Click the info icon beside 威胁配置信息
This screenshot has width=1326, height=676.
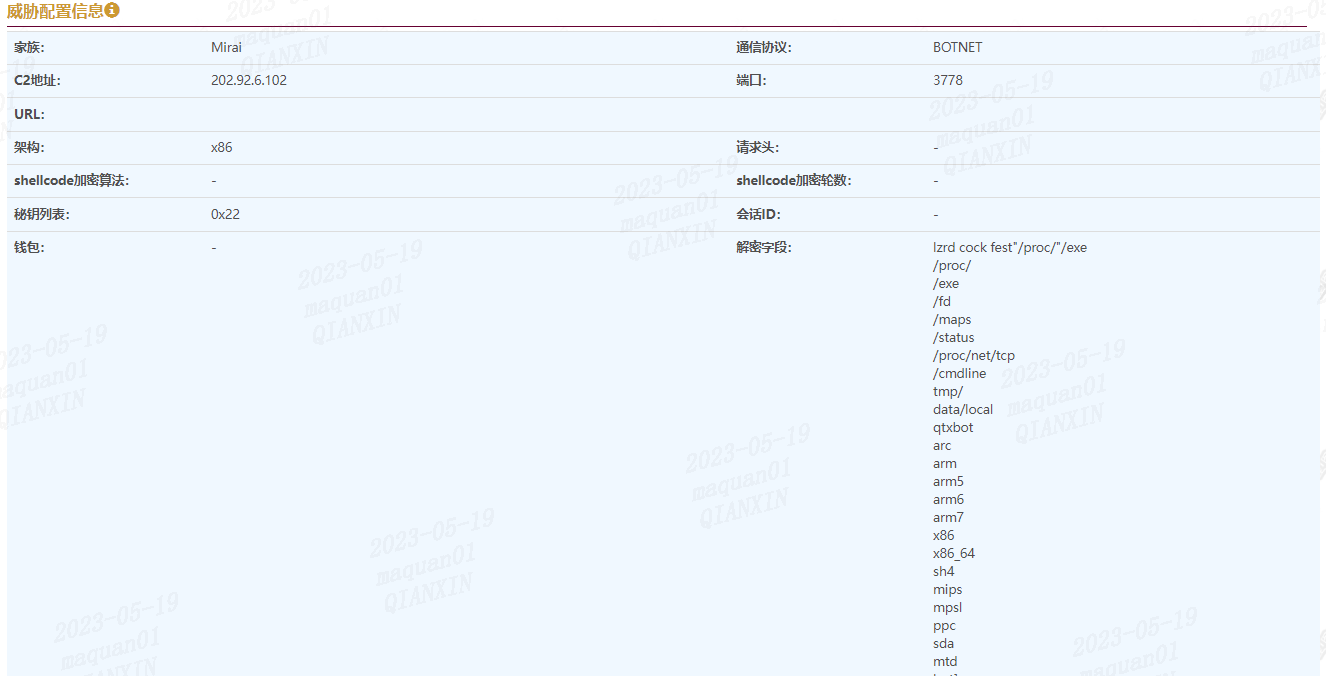pyautogui.click(x=112, y=11)
